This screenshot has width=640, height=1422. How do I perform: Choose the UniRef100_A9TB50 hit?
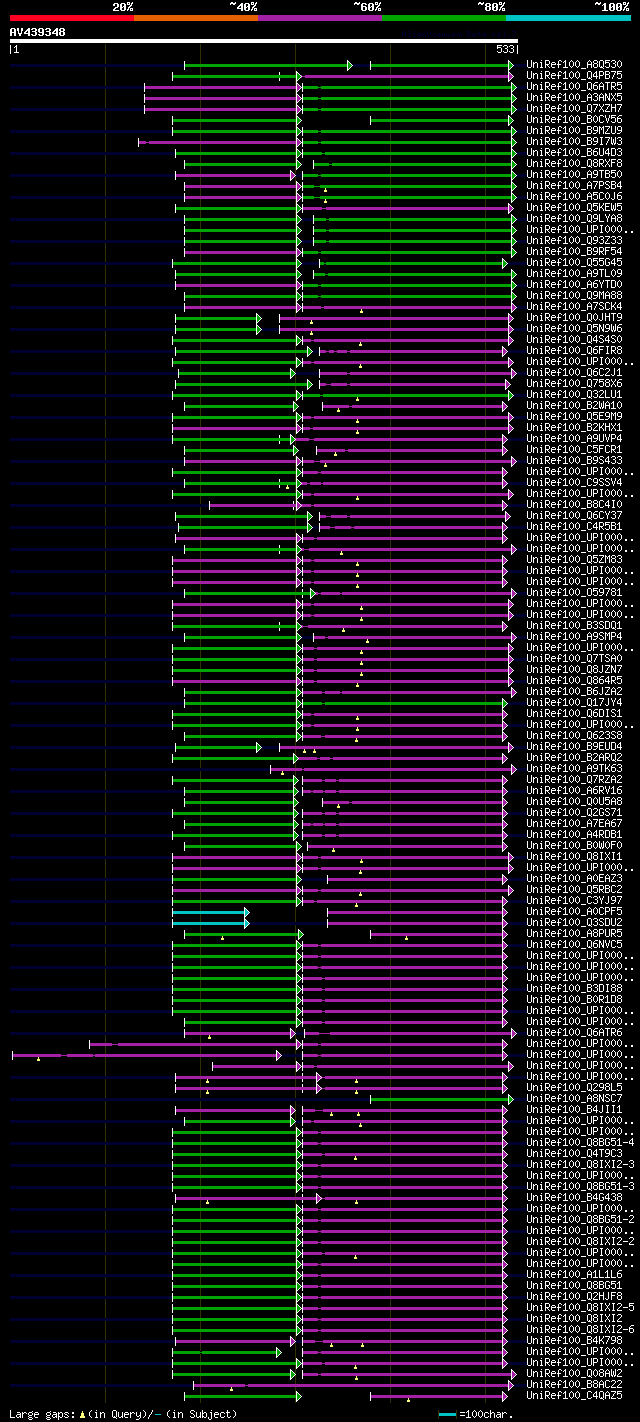pyautogui.click(x=574, y=175)
